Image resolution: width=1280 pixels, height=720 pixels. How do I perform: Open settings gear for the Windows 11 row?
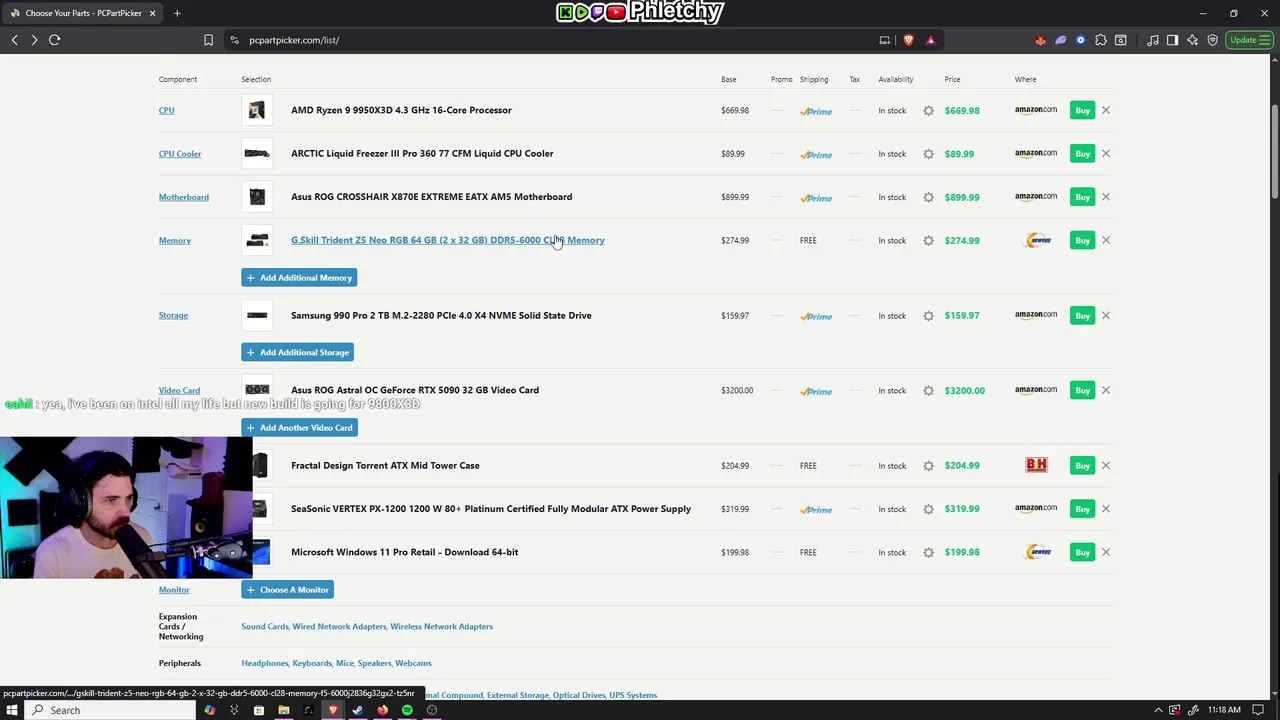928,552
